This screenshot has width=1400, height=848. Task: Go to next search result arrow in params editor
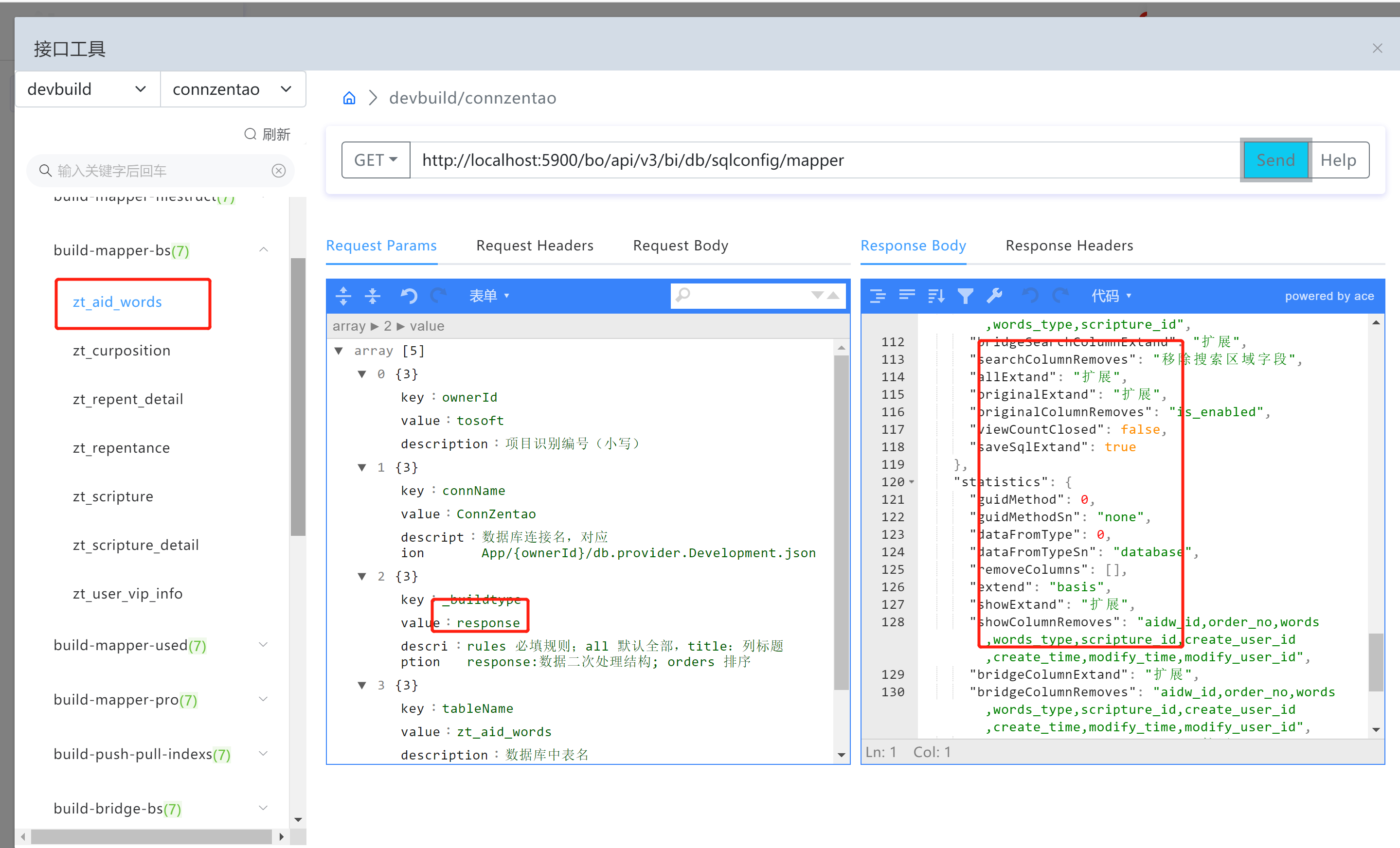coord(817,295)
